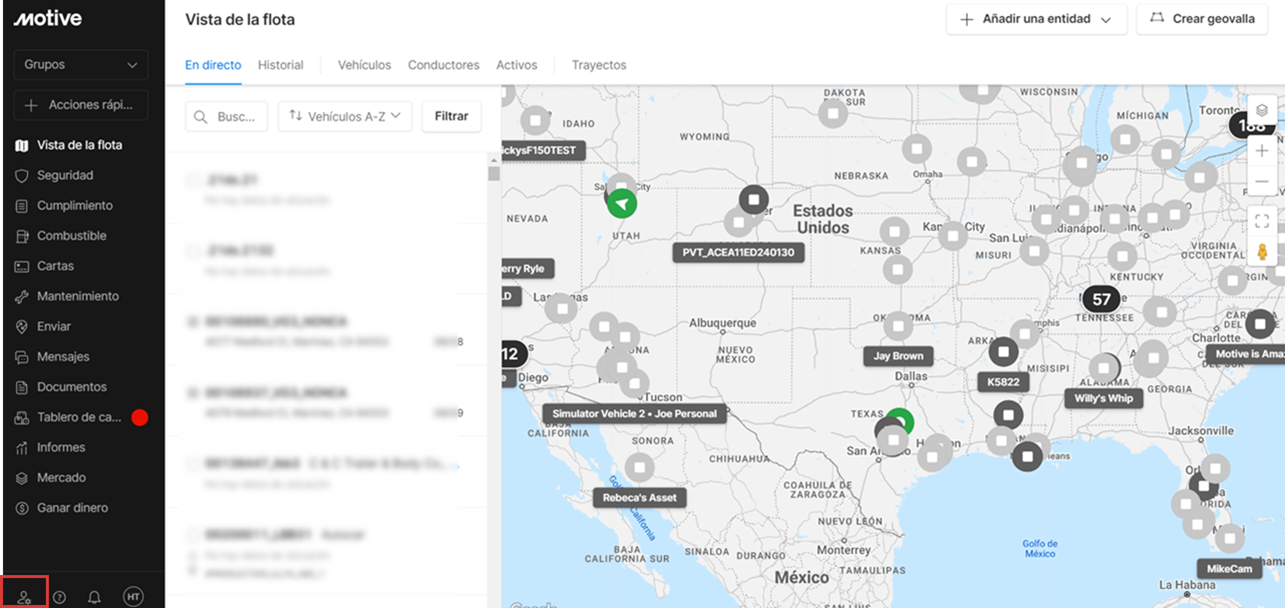Toggle fullscreen map view

point(1262,221)
